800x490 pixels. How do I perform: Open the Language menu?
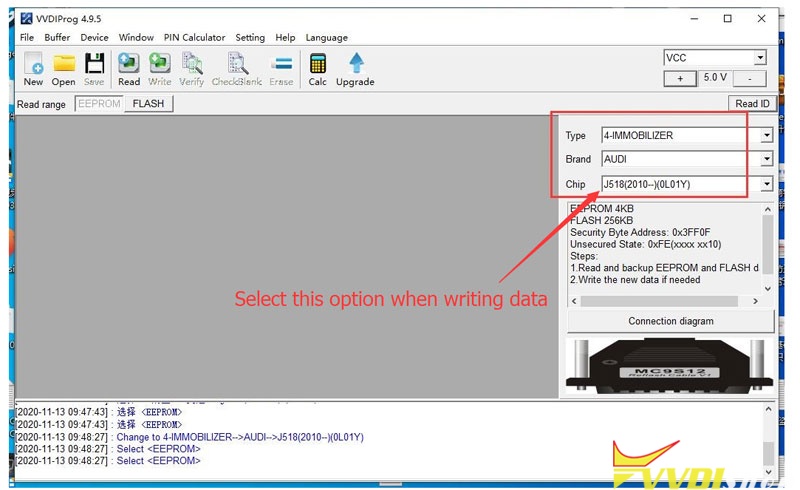pos(327,37)
